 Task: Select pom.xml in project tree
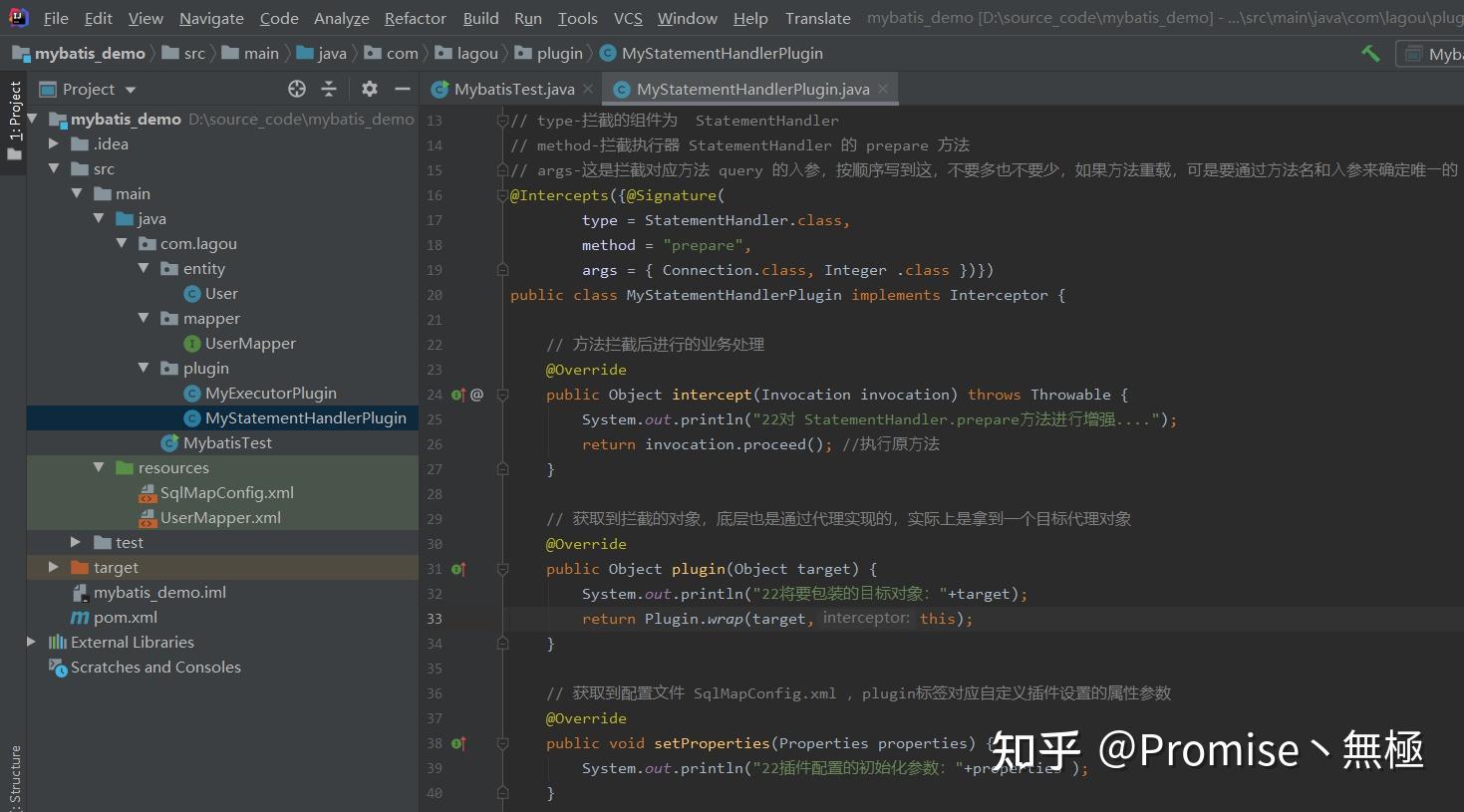[126, 617]
